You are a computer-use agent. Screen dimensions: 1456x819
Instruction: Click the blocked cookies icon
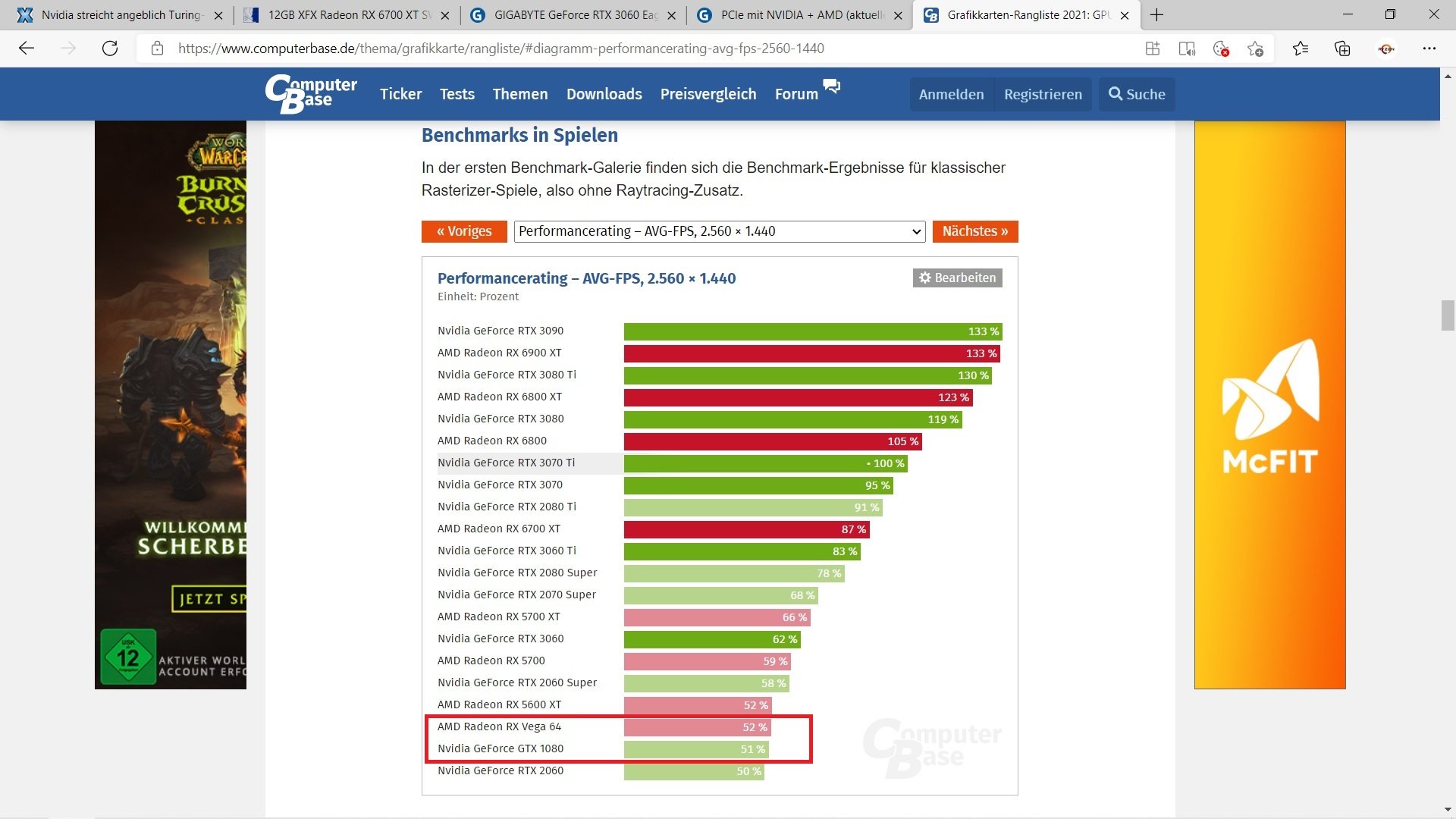(1221, 49)
